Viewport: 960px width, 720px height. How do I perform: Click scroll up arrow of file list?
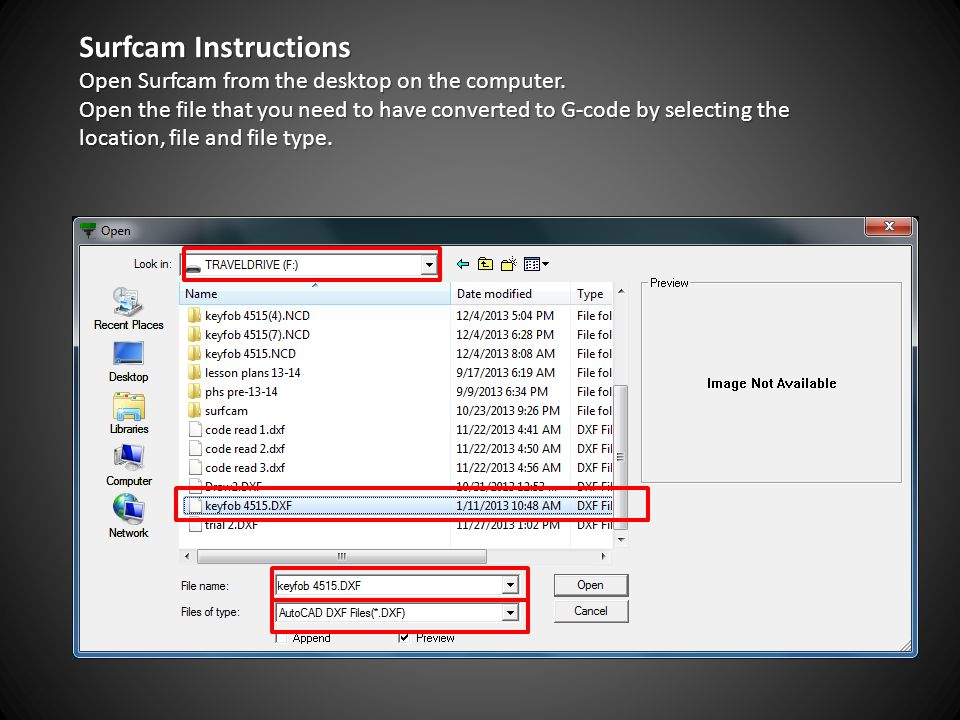[x=621, y=291]
